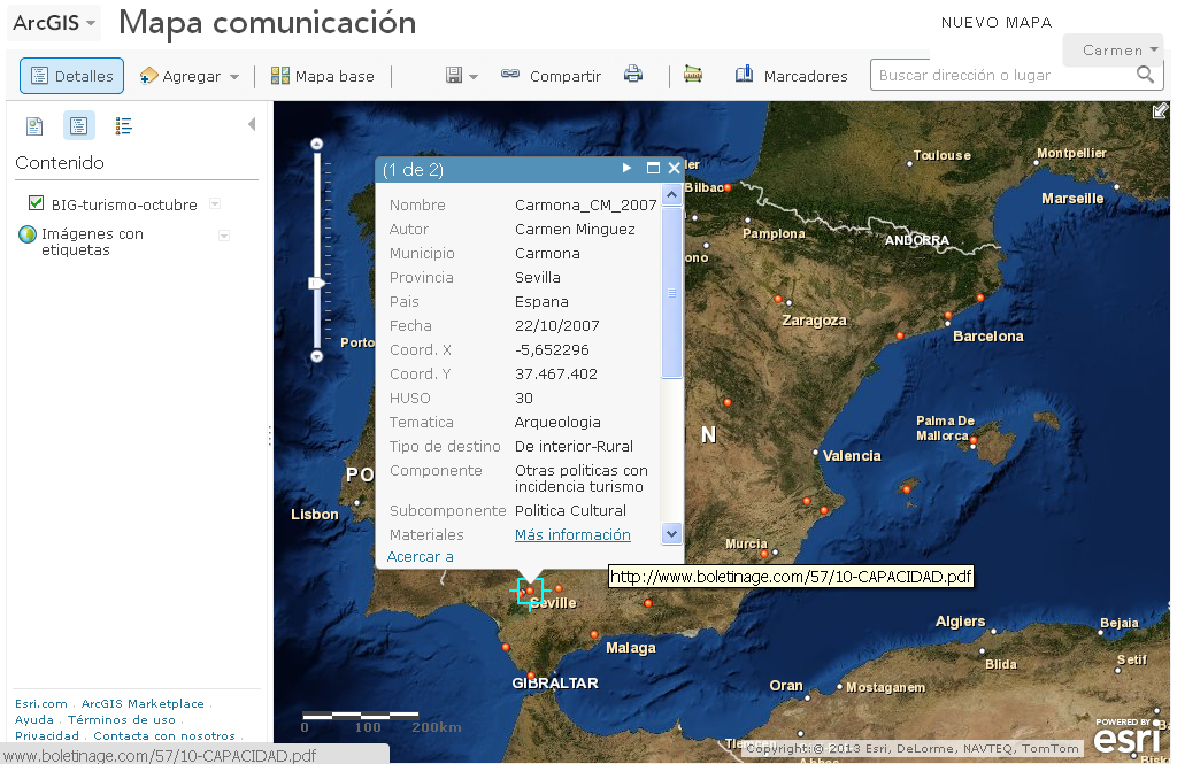Click Contacta con nosotros link

pyautogui.click(x=164, y=736)
